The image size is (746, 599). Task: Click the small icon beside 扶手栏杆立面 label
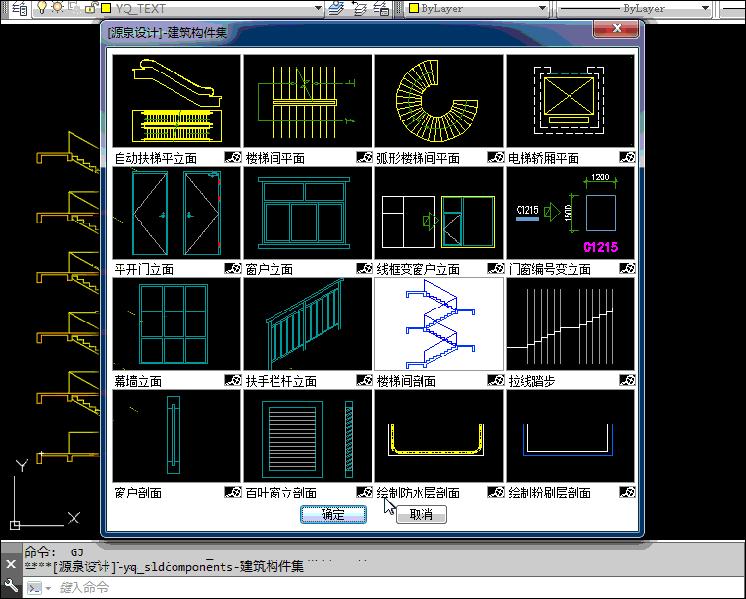364,380
